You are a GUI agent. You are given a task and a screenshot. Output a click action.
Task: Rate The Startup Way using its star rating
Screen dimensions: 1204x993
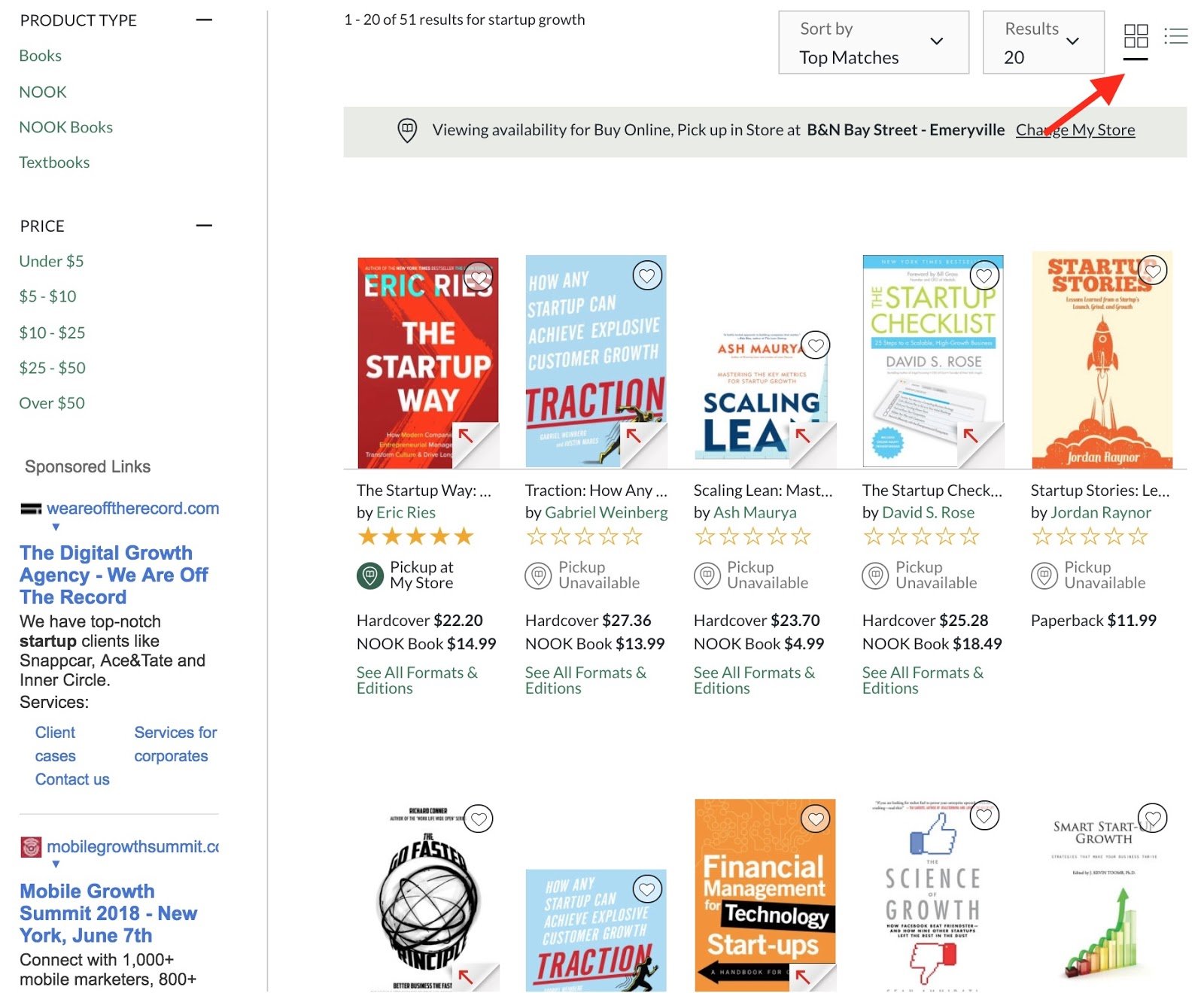416,536
